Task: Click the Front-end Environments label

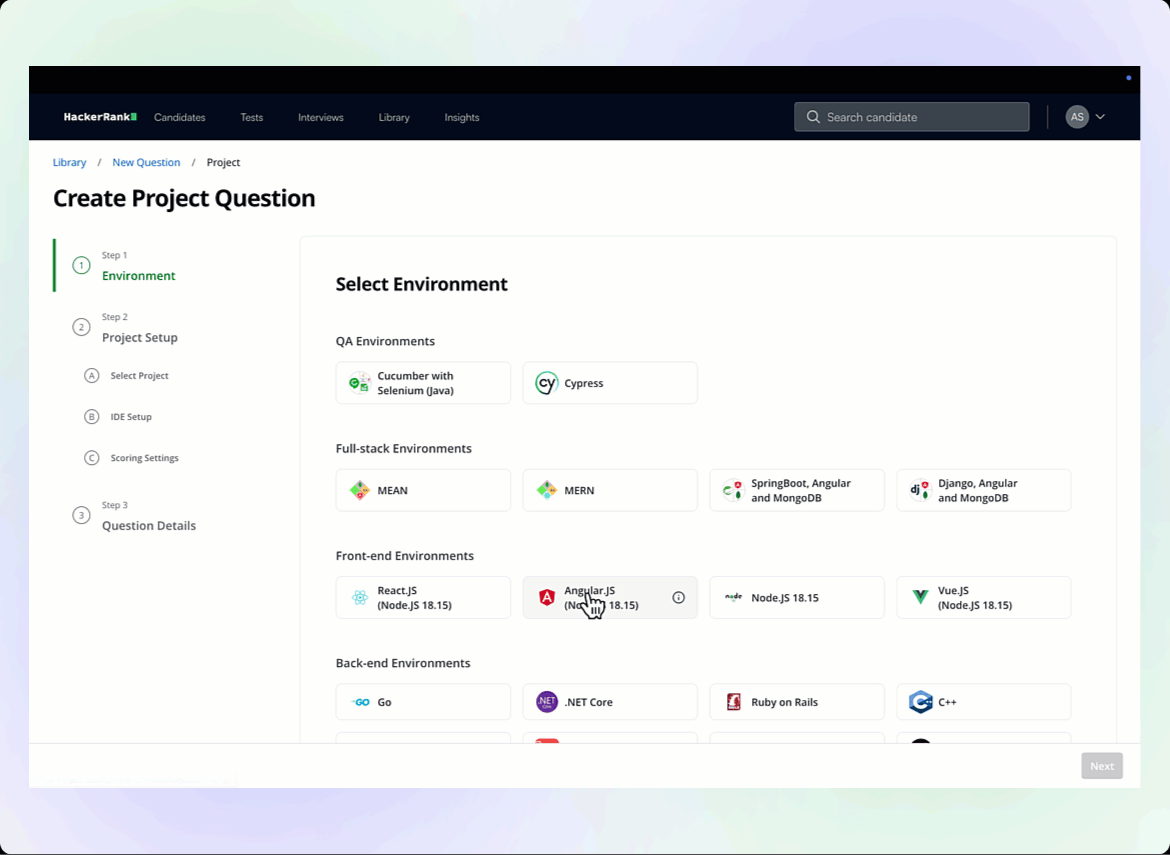Action: click(404, 556)
